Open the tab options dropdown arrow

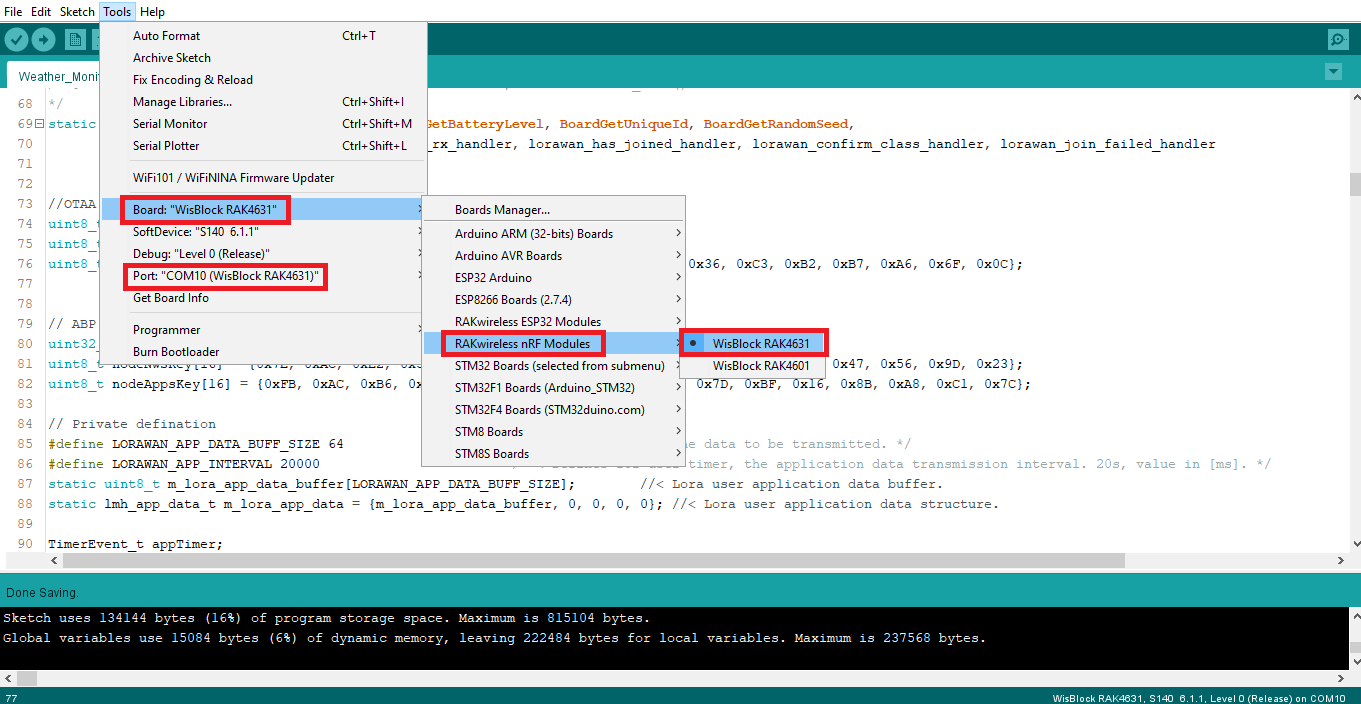[x=1332, y=72]
